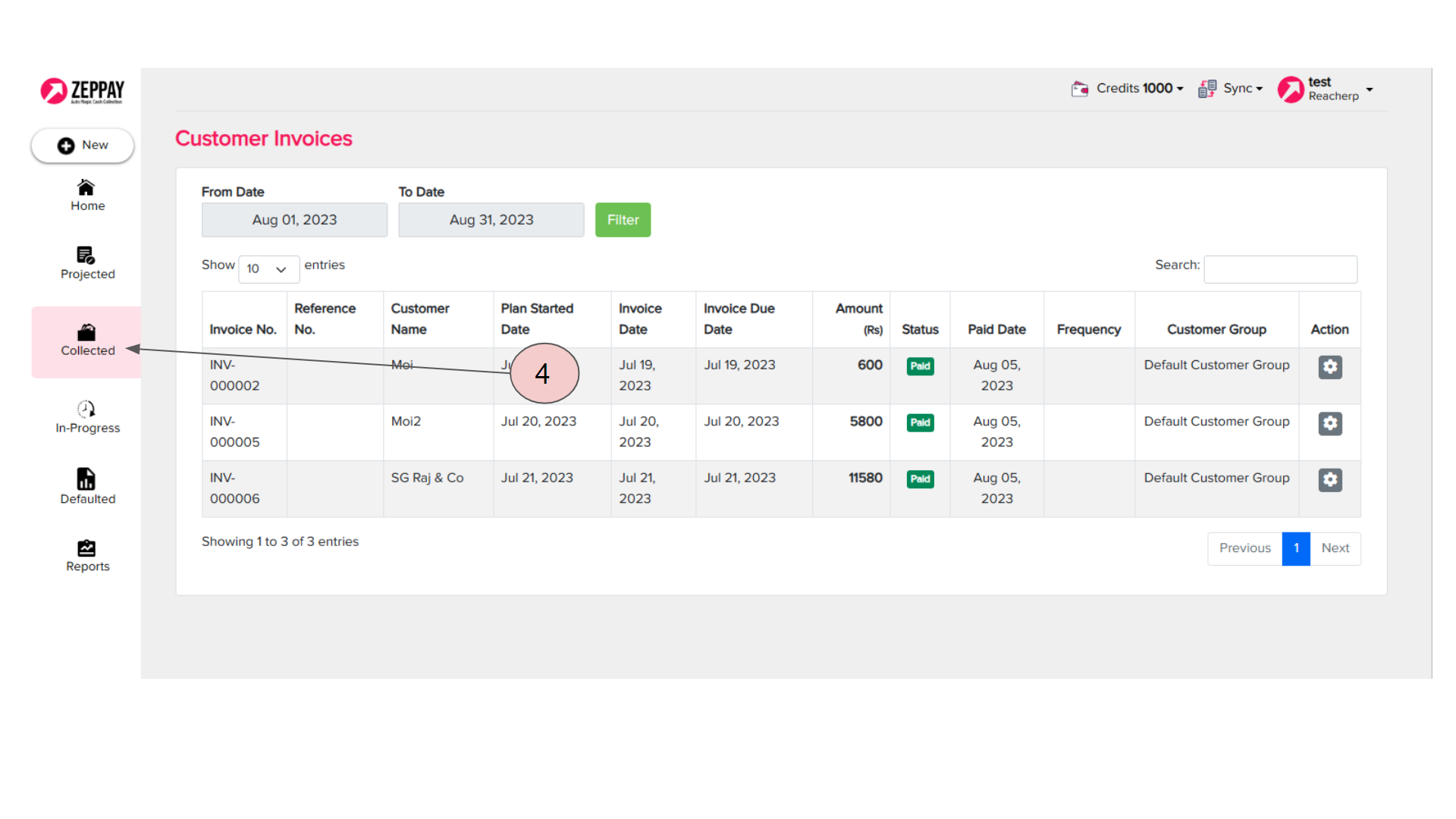Open the Reports sidebar icon
Screen dimensions: 1456x819
coord(86,548)
